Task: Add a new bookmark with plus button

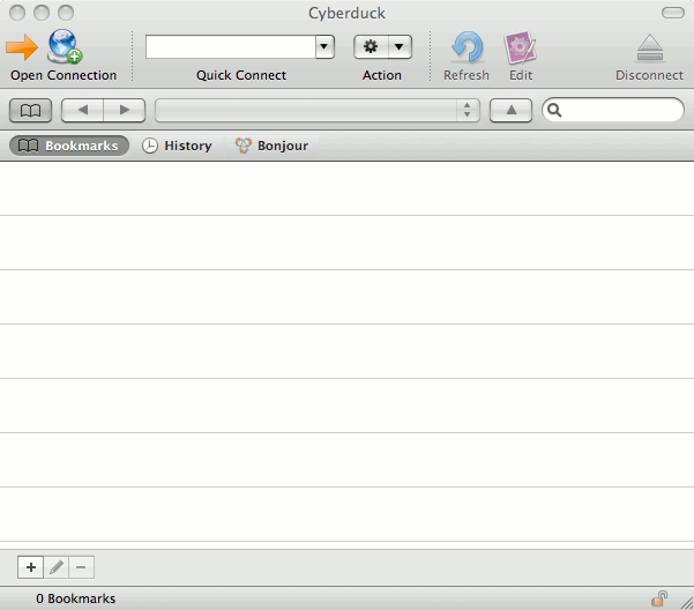Action: 30,567
